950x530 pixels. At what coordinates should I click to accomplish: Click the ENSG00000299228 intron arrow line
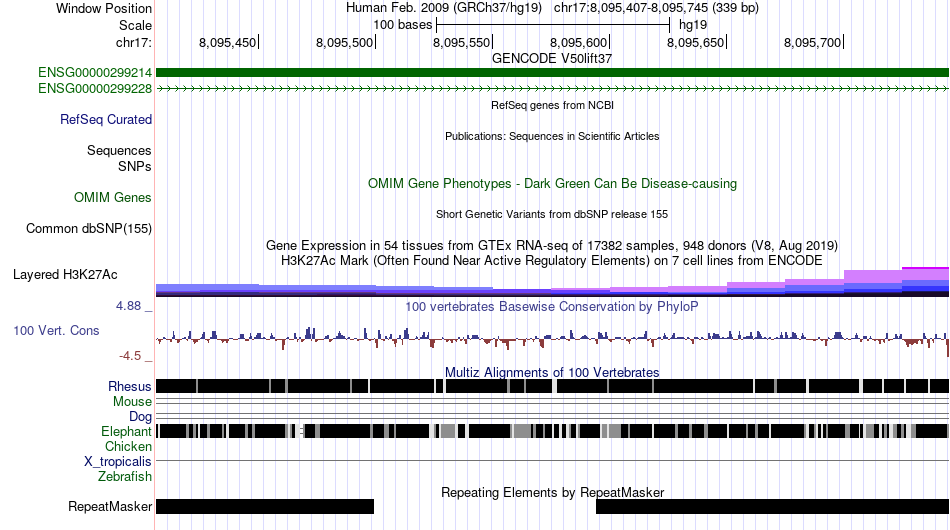coord(552,88)
